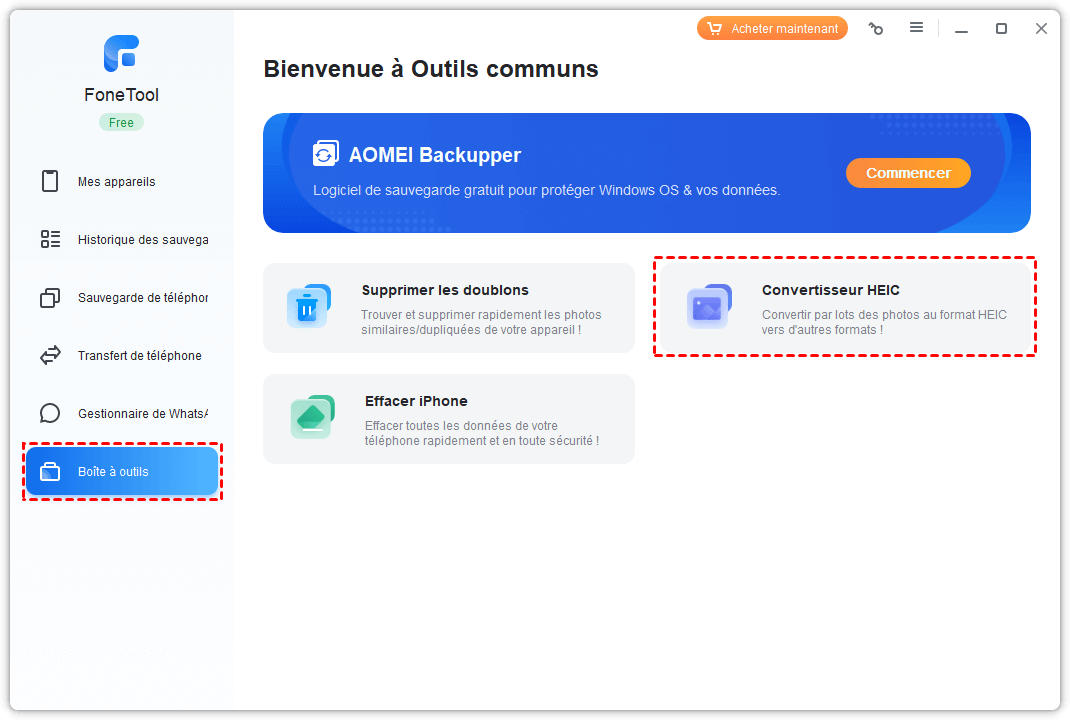The width and height of the screenshot is (1070, 720).
Task: Click the WhatsApp manager chat icon
Action: tap(50, 414)
